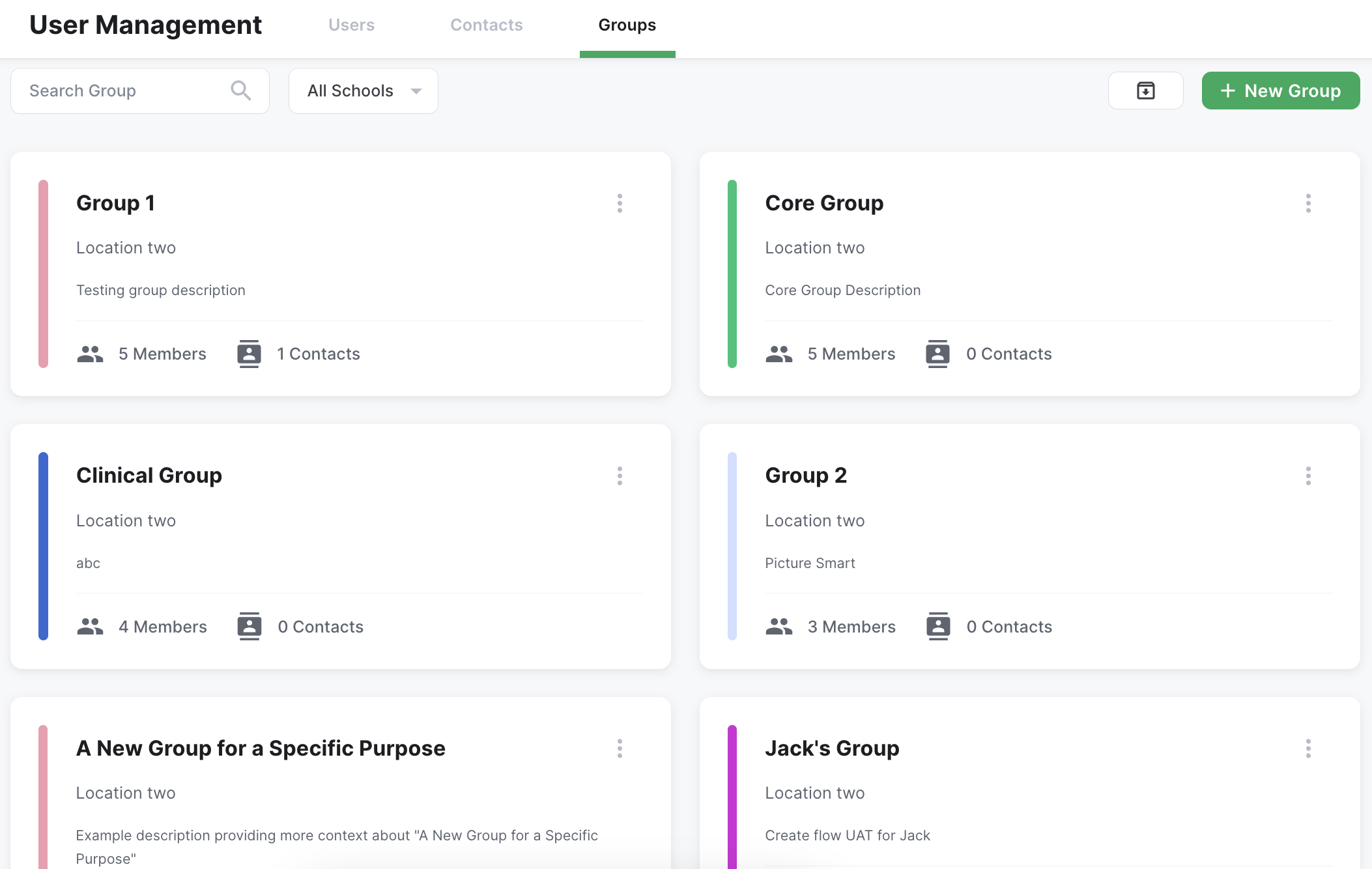
Task: Click Clinical Group members icon
Action: pyautogui.click(x=90, y=627)
